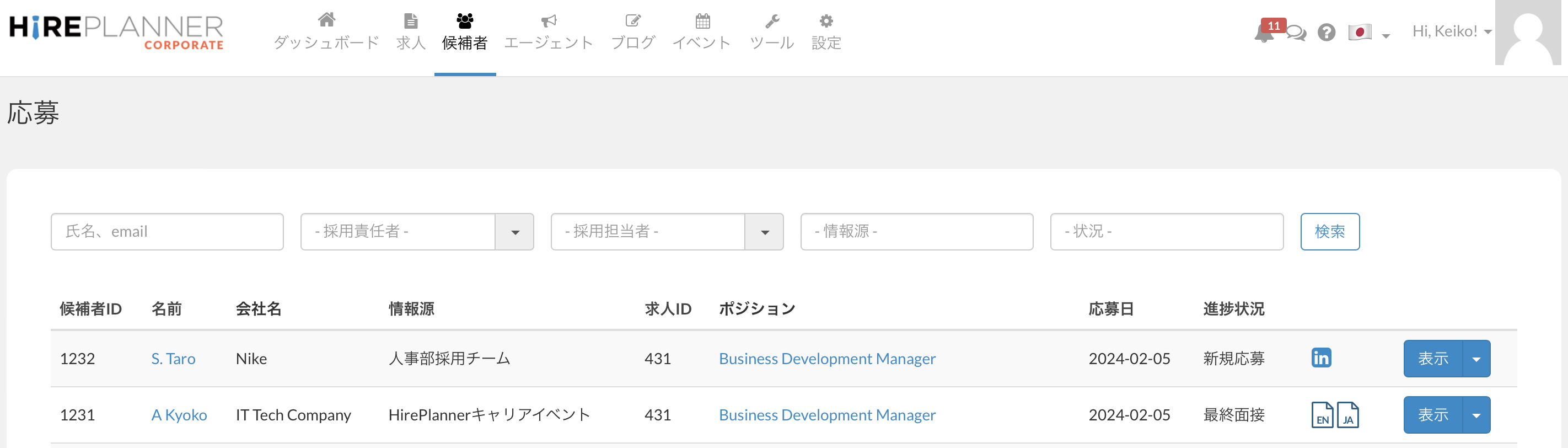Open the 採用責任者 dropdown

[514, 232]
